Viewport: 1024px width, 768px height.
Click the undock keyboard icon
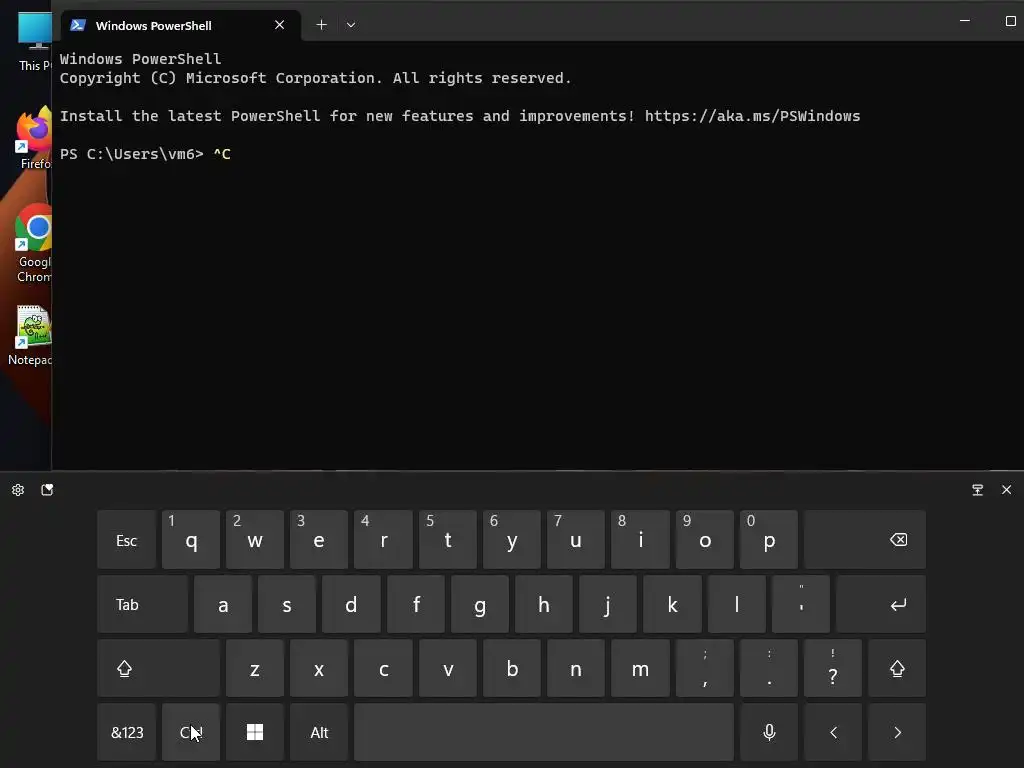click(977, 490)
